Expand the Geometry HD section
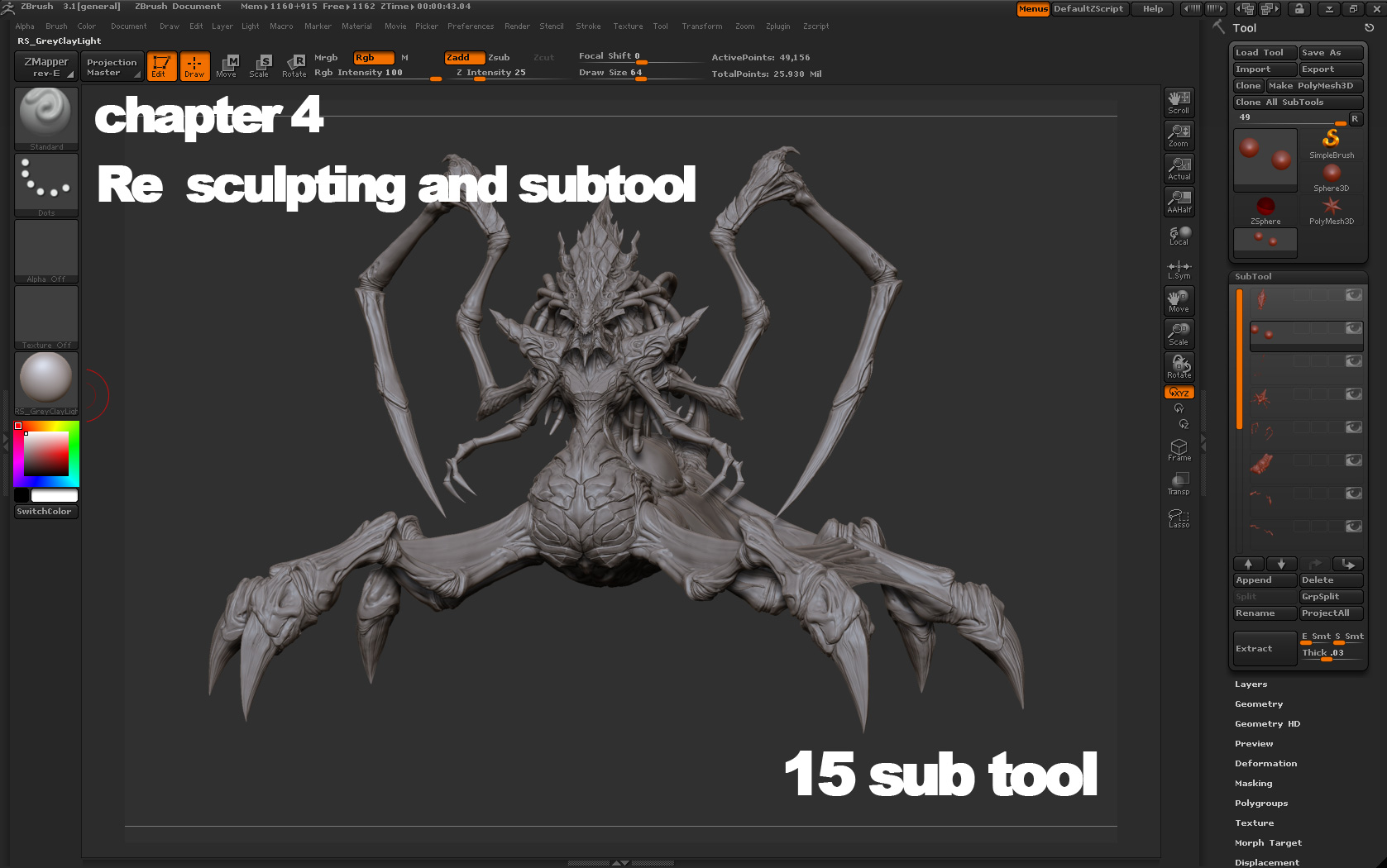 1267,724
